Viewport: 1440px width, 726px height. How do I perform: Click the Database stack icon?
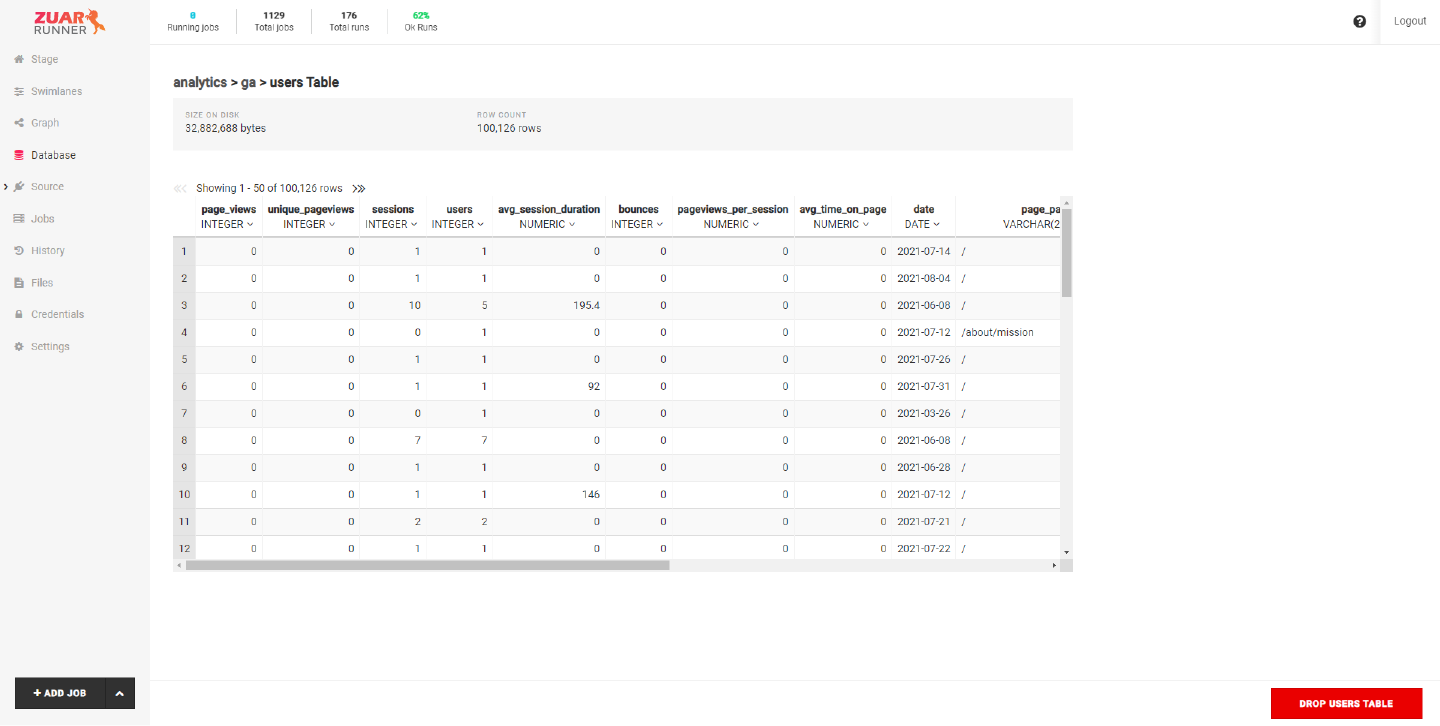pyautogui.click(x=19, y=155)
